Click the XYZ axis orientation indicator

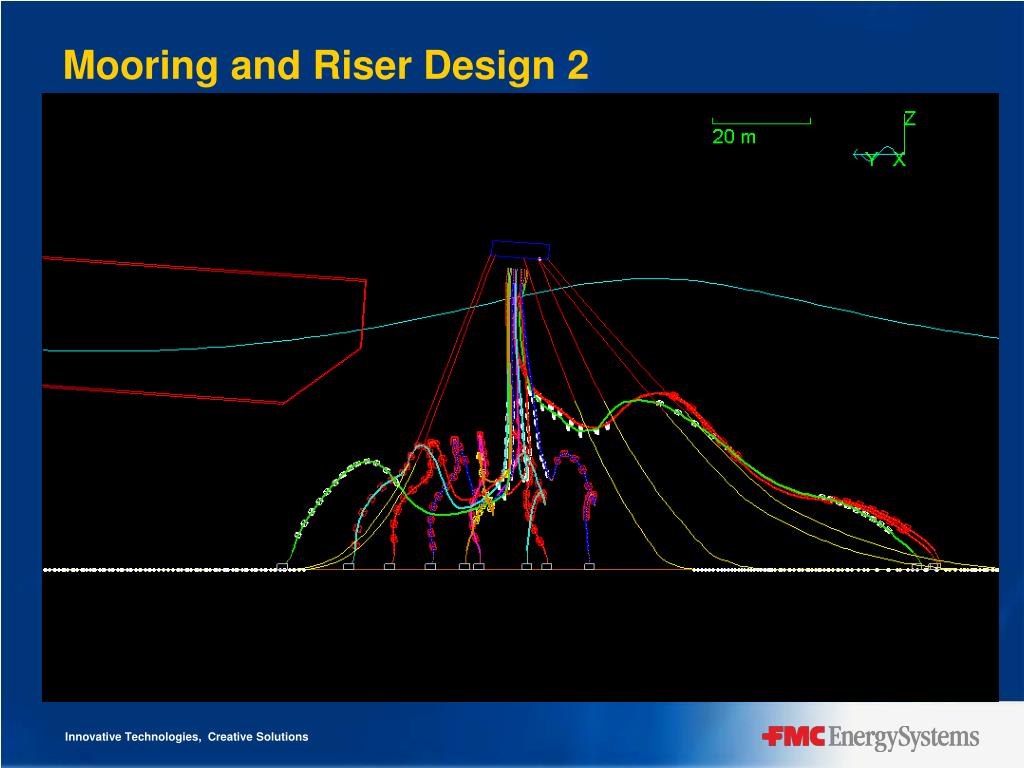[885, 139]
